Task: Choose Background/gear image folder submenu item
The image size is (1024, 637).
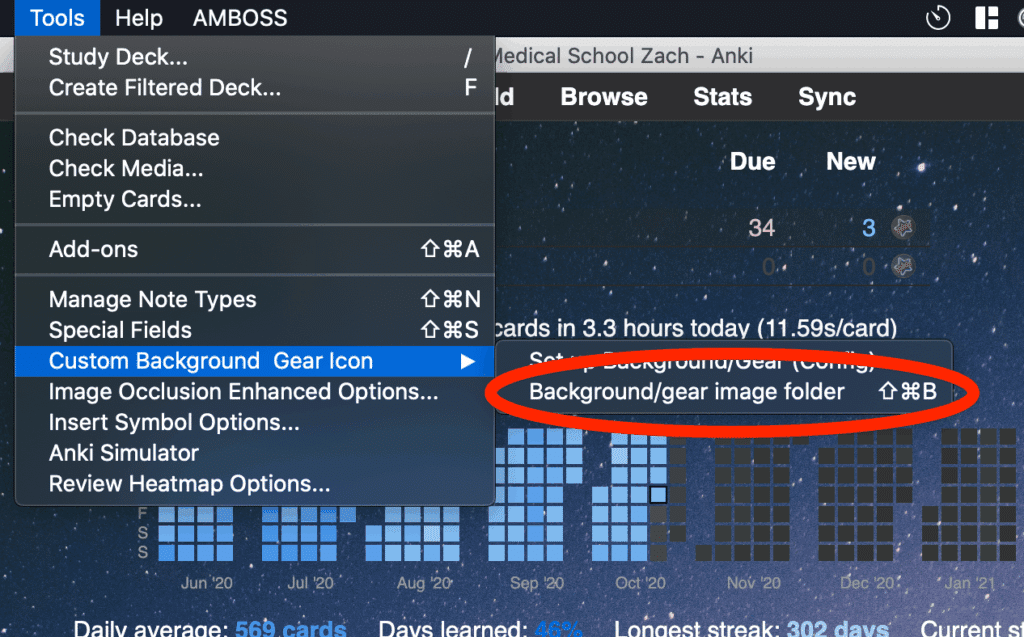Action: (724, 391)
